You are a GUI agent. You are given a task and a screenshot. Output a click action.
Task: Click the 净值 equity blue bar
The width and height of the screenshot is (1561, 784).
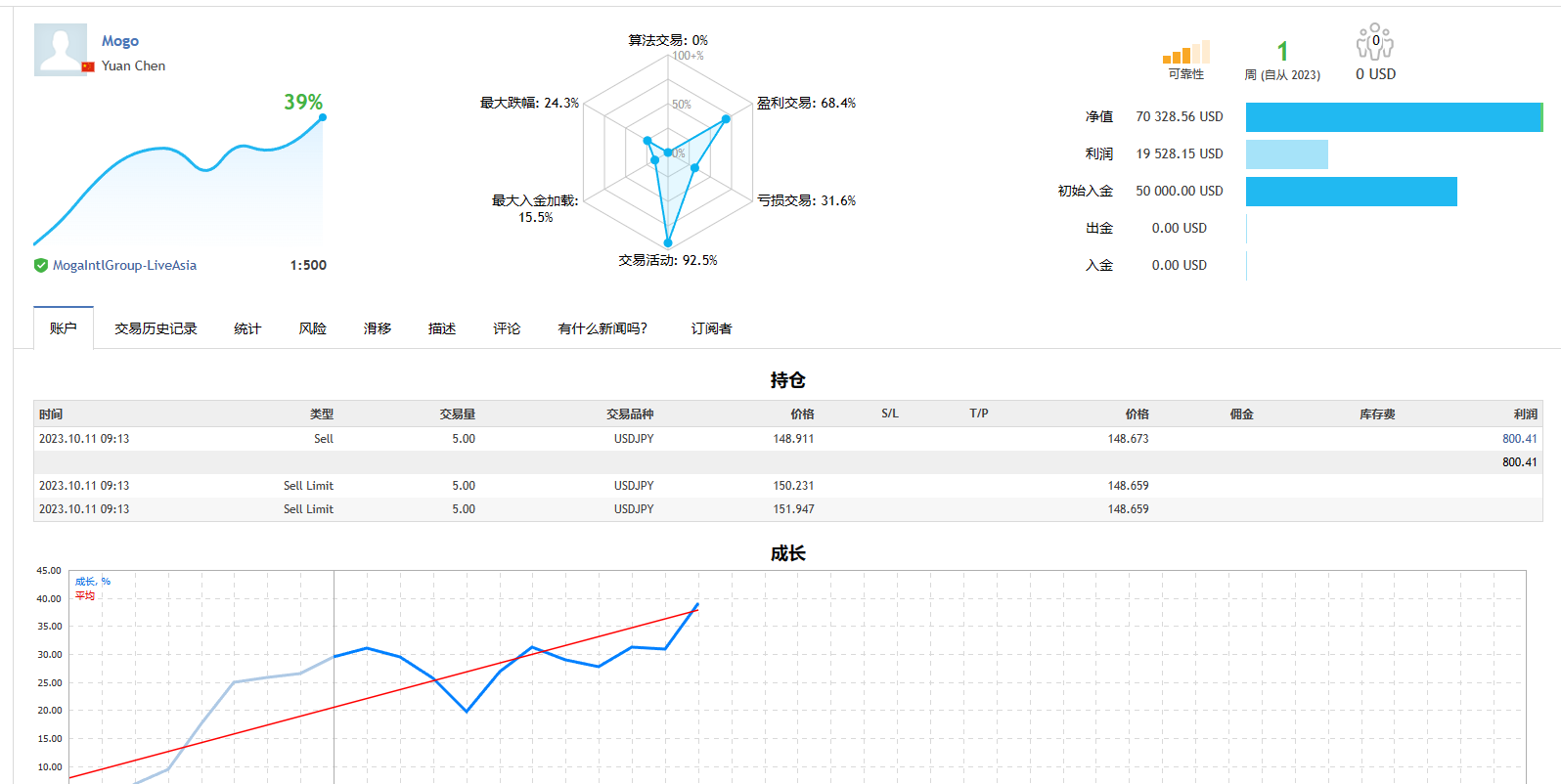(x=1394, y=117)
